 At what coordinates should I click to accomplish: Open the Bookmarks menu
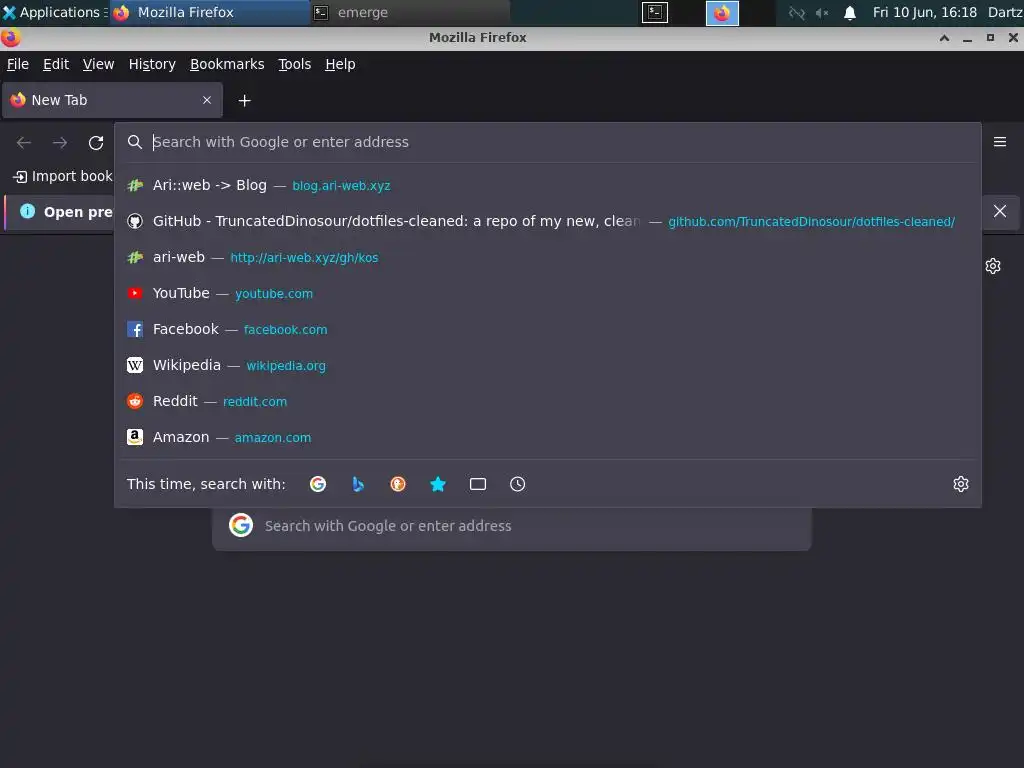227,64
